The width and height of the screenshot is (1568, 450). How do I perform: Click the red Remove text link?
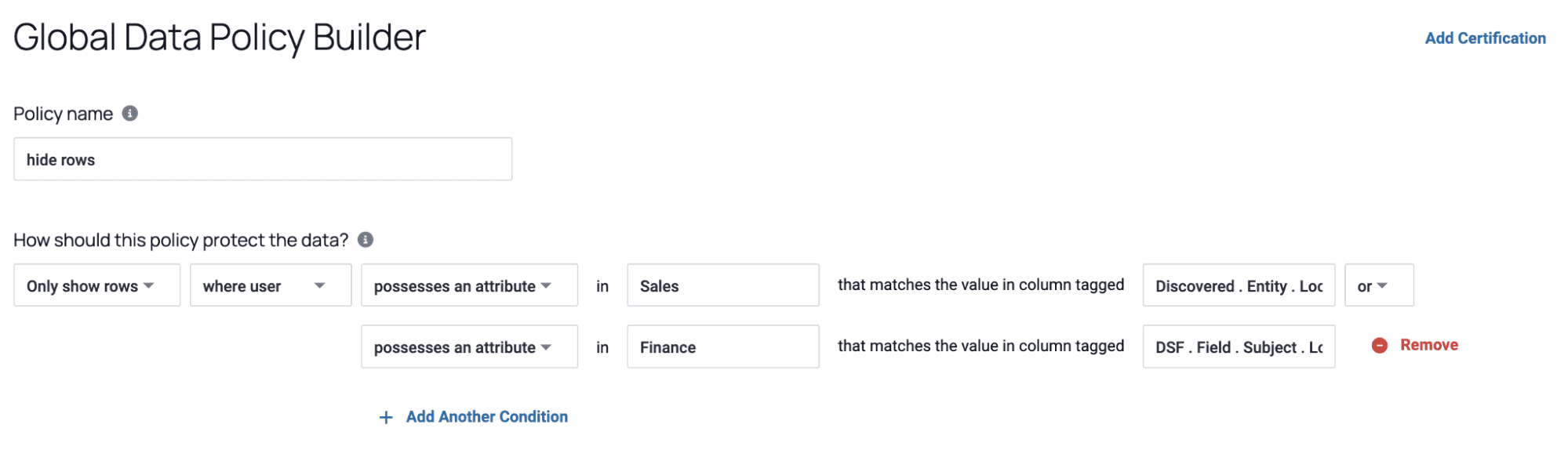[x=1428, y=345]
